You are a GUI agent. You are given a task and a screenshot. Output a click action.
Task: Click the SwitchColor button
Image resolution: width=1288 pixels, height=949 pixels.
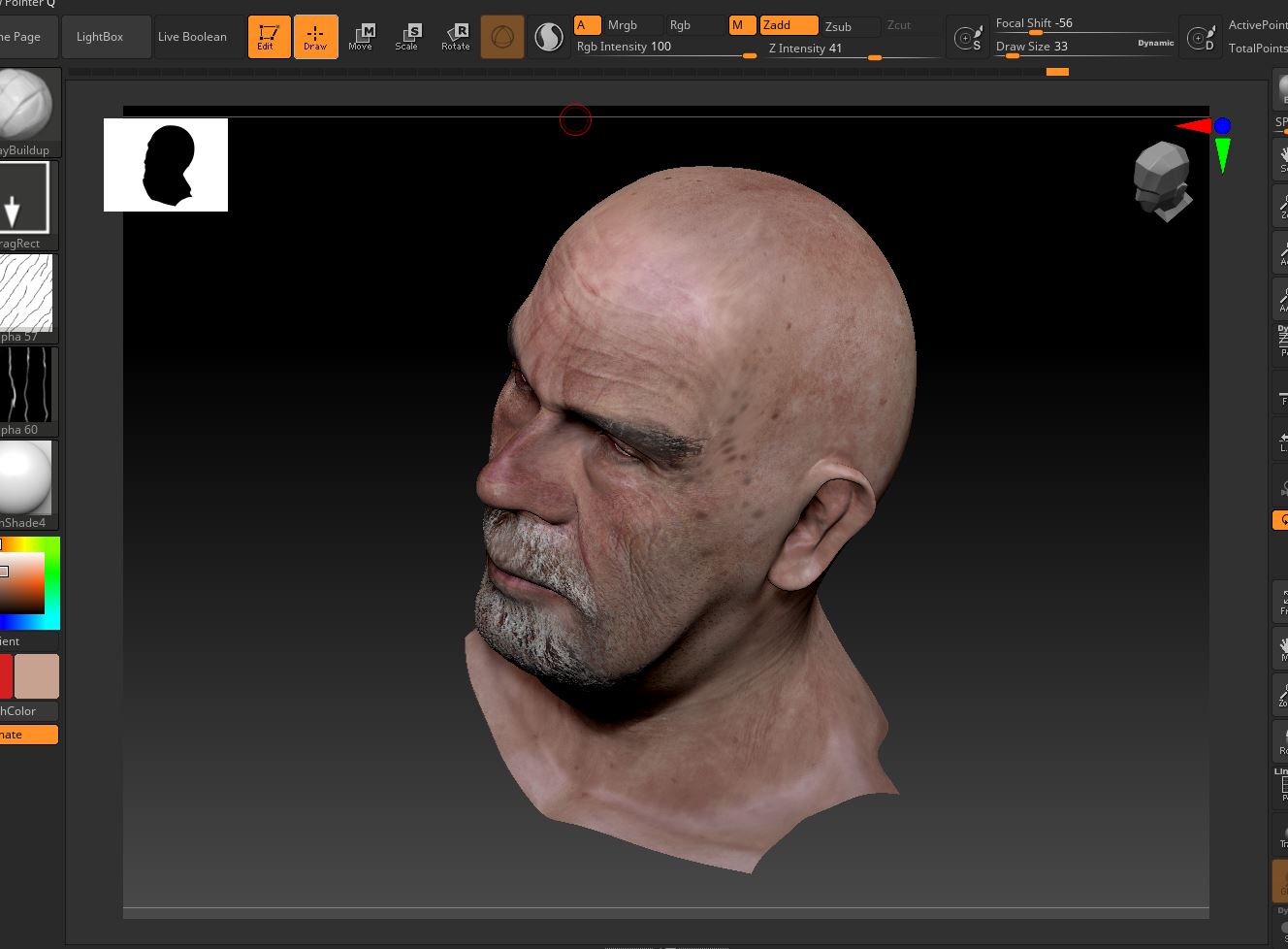[x=28, y=711]
